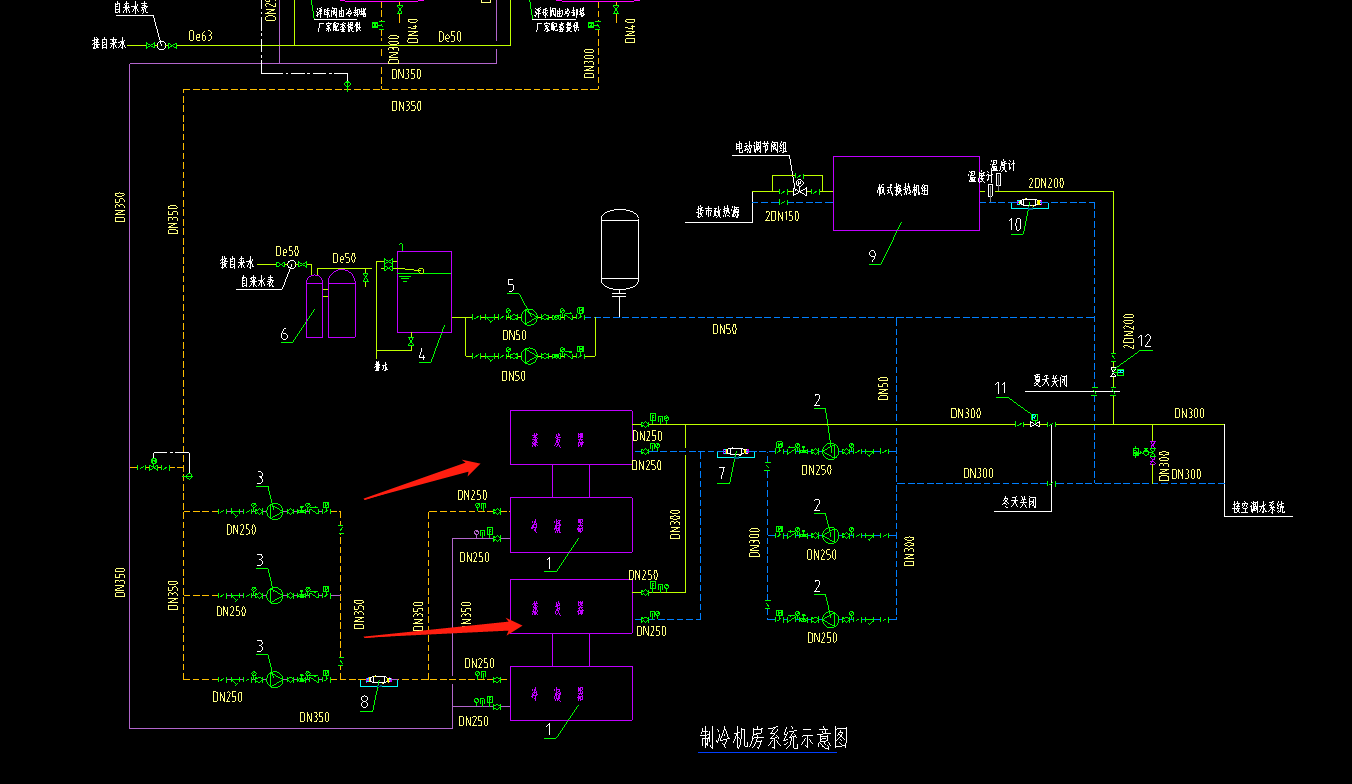Select the middle pump tagged 2
The width and height of the screenshot is (1352, 784).
830,534
